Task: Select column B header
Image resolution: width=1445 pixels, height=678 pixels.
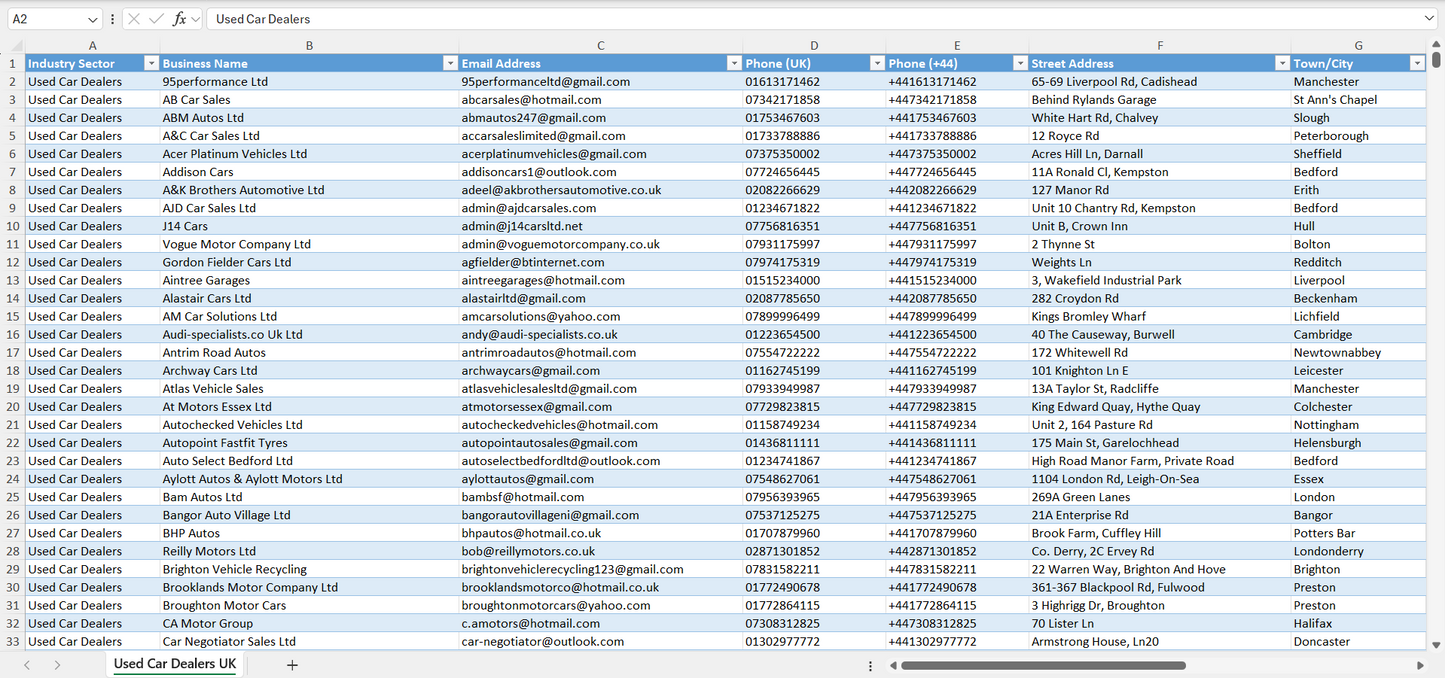Action: point(309,45)
